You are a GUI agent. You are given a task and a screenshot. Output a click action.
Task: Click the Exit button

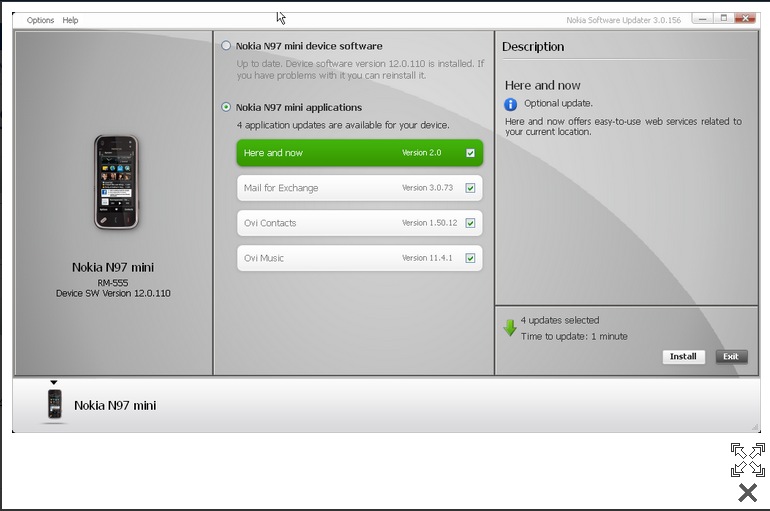[x=731, y=356]
